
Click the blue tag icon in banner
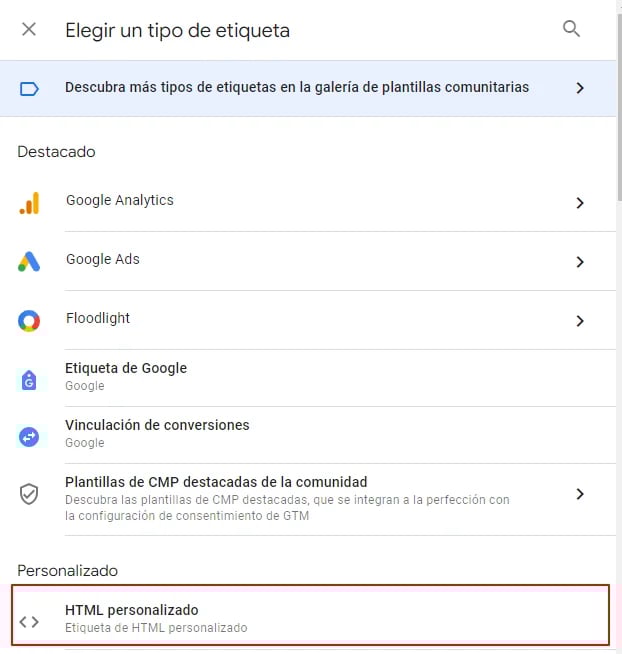(x=29, y=88)
